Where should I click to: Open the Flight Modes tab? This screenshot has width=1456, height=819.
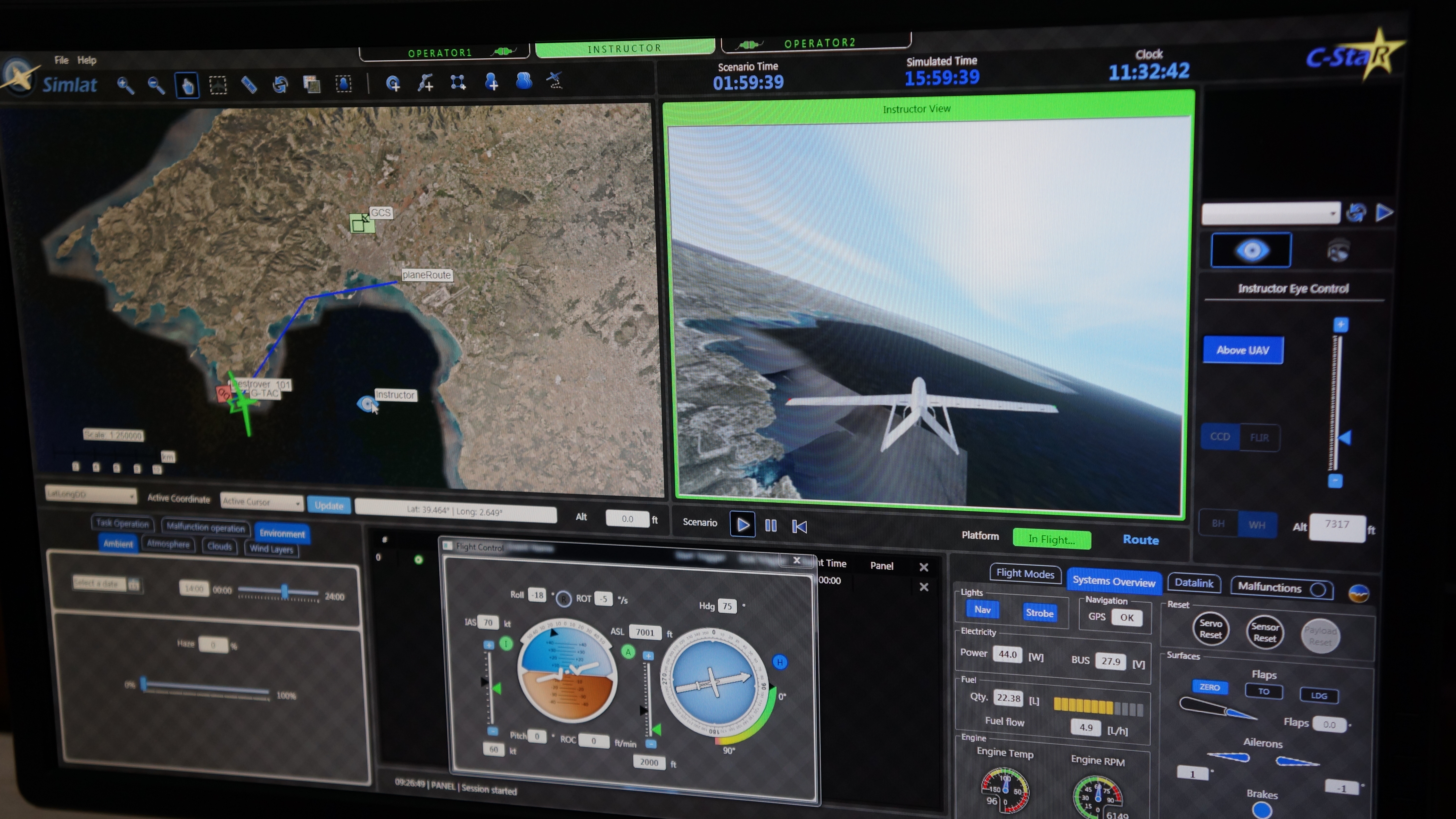pyautogui.click(x=1025, y=573)
